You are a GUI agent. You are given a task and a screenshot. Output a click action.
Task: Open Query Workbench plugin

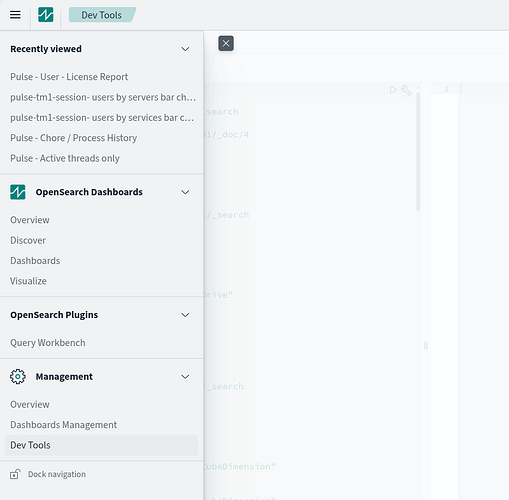(48, 343)
